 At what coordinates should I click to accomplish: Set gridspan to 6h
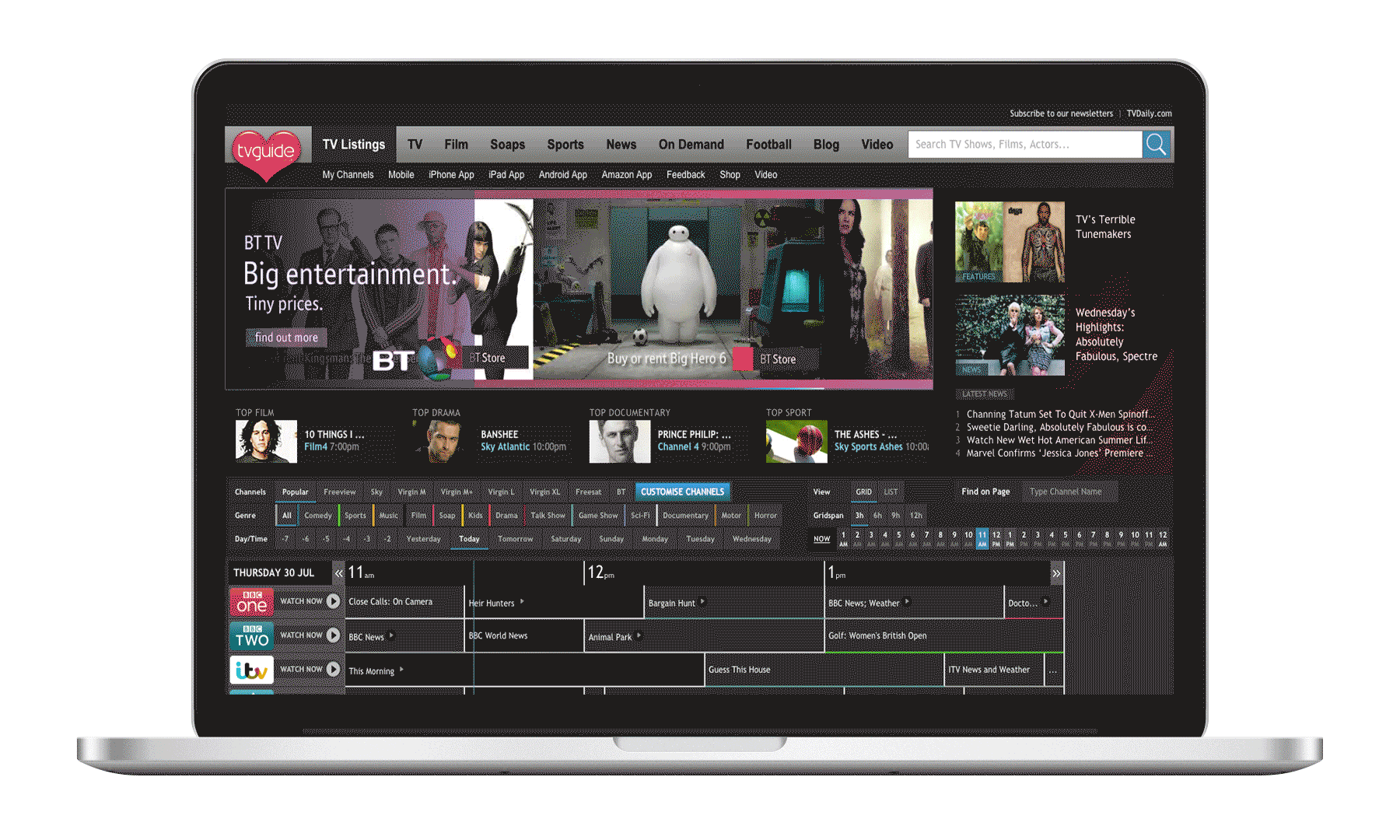pos(877,515)
